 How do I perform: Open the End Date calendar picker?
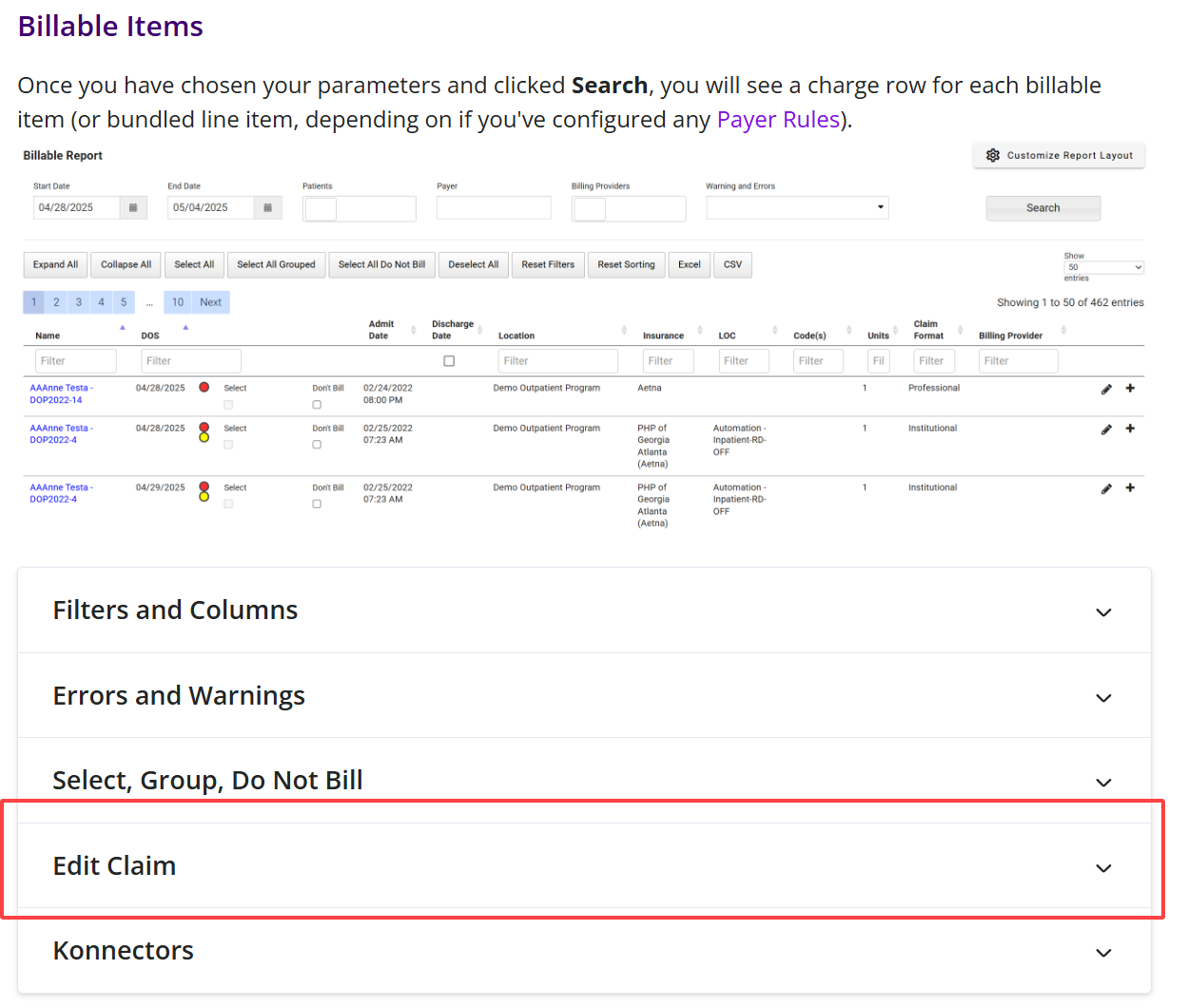coord(267,207)
